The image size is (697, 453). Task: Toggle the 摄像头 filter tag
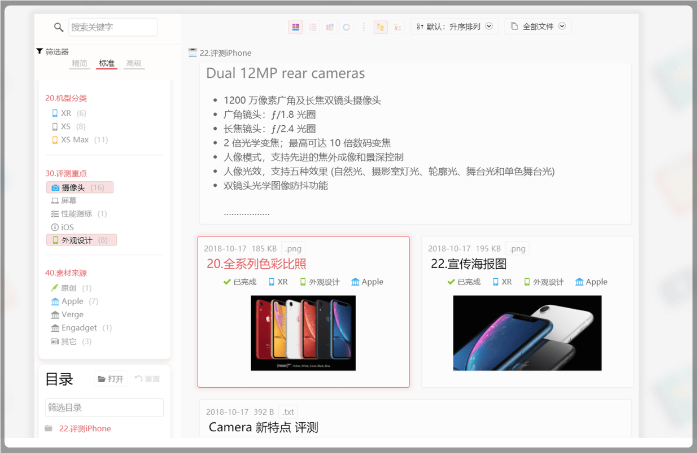(80, 188)
